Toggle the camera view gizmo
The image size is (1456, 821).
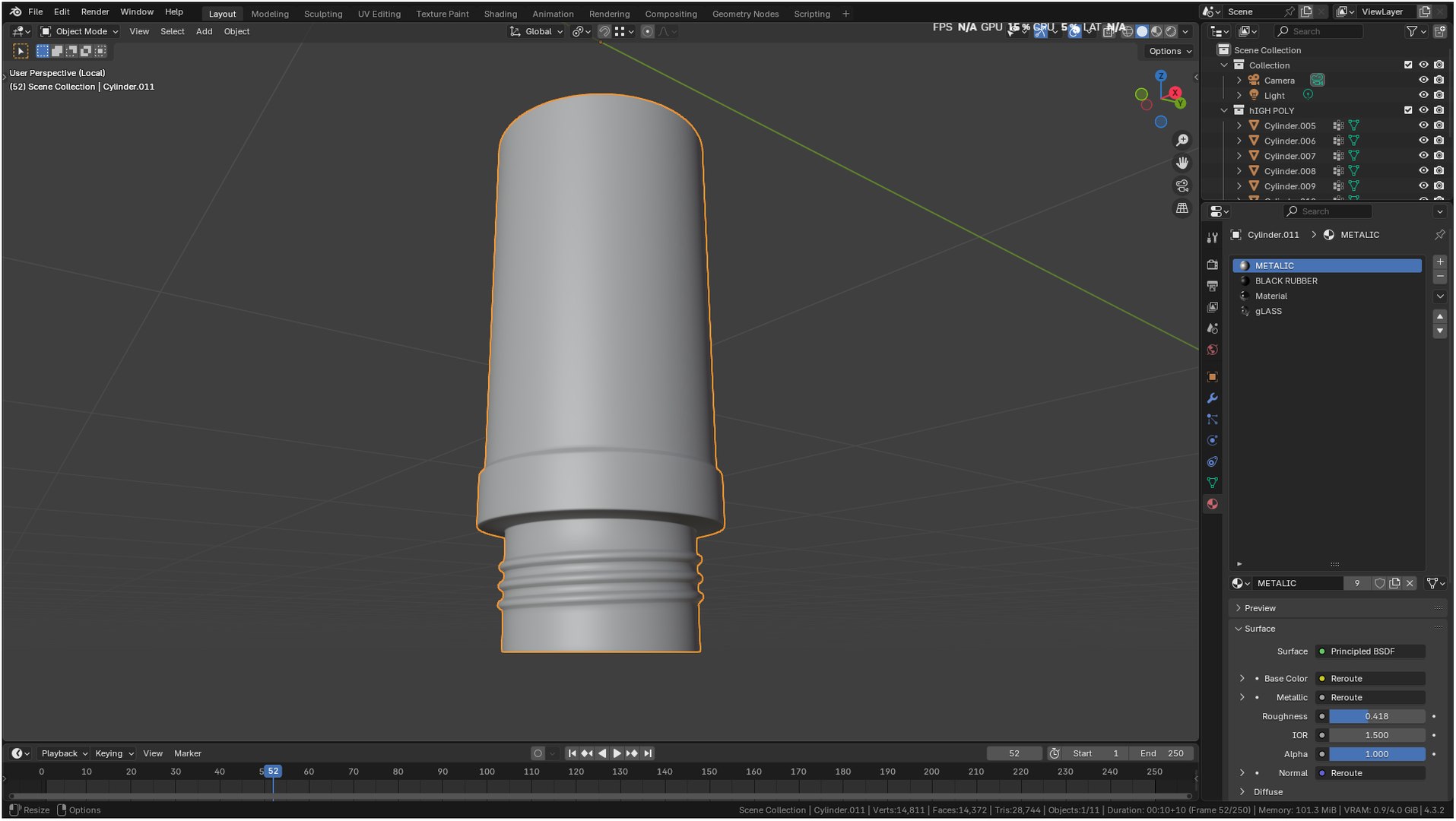coord(1182,185)
